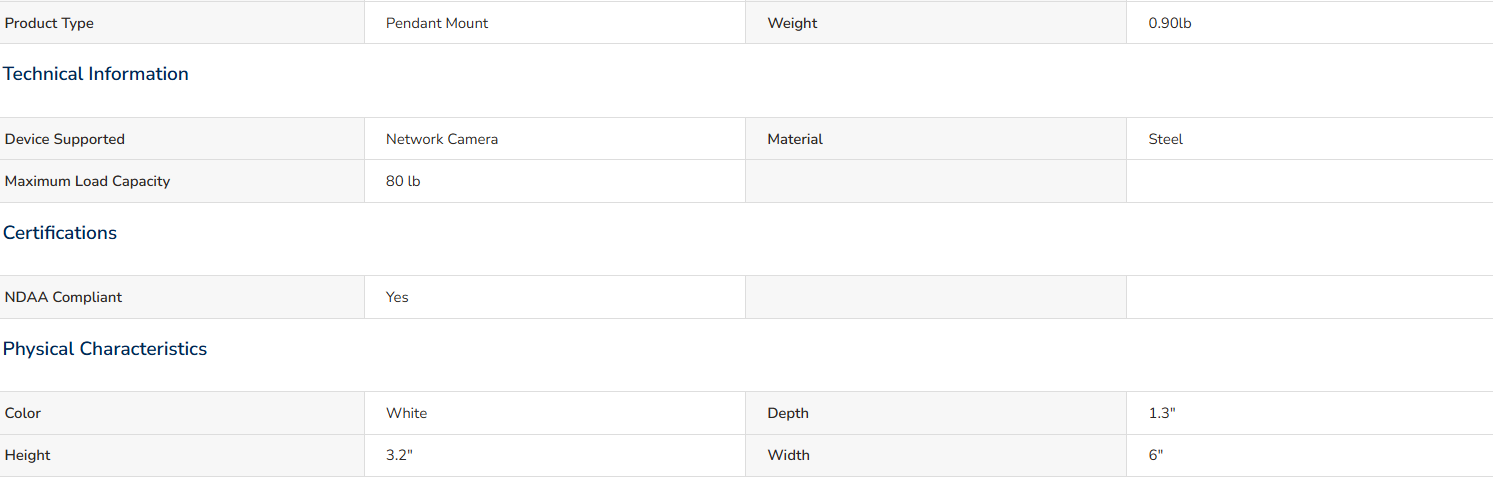Viewport: 1493px width, 485px height.
Task: Select the White color value
Action: pos(406,413)
